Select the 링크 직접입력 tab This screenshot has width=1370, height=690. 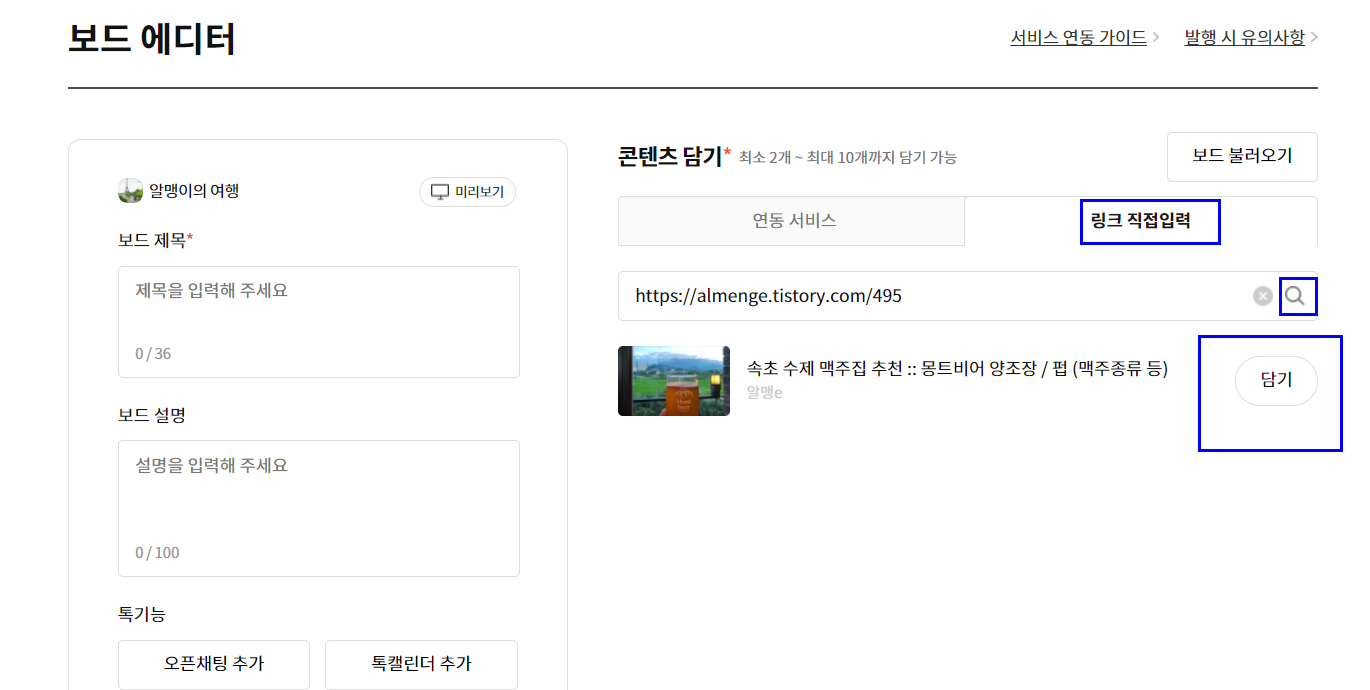(1141, 221)
